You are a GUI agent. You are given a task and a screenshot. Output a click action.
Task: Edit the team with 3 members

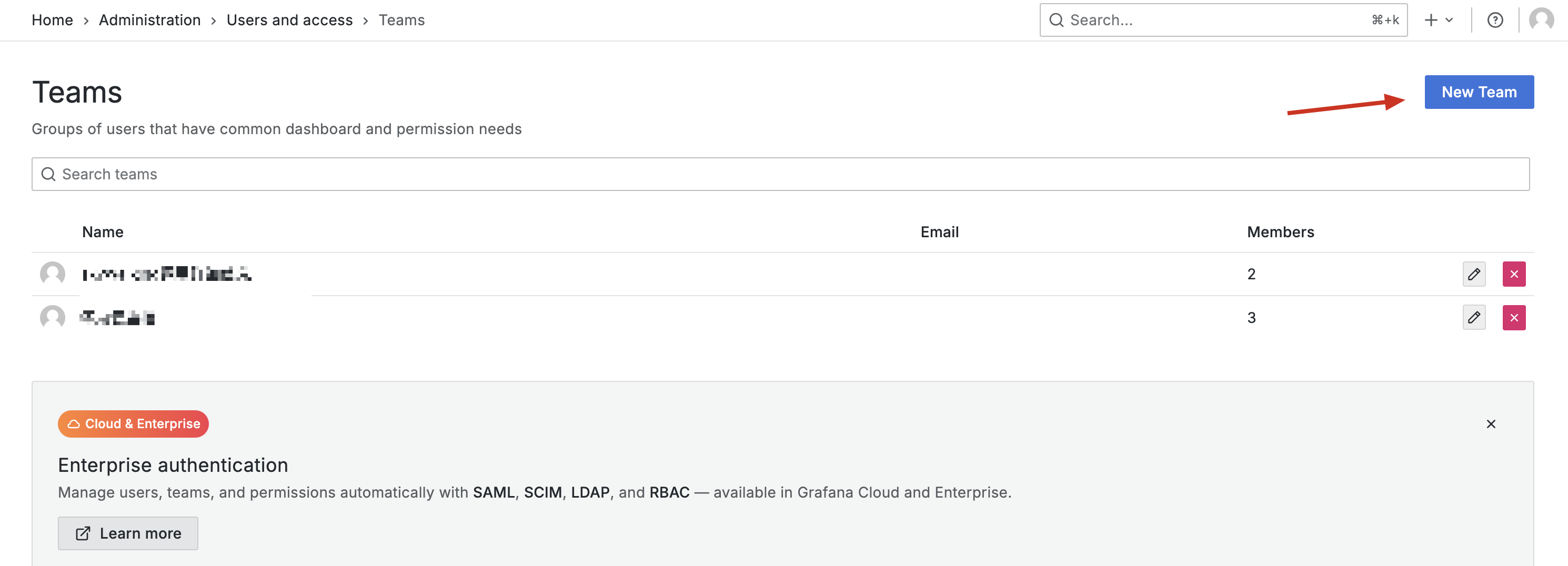click(1473, 318)
